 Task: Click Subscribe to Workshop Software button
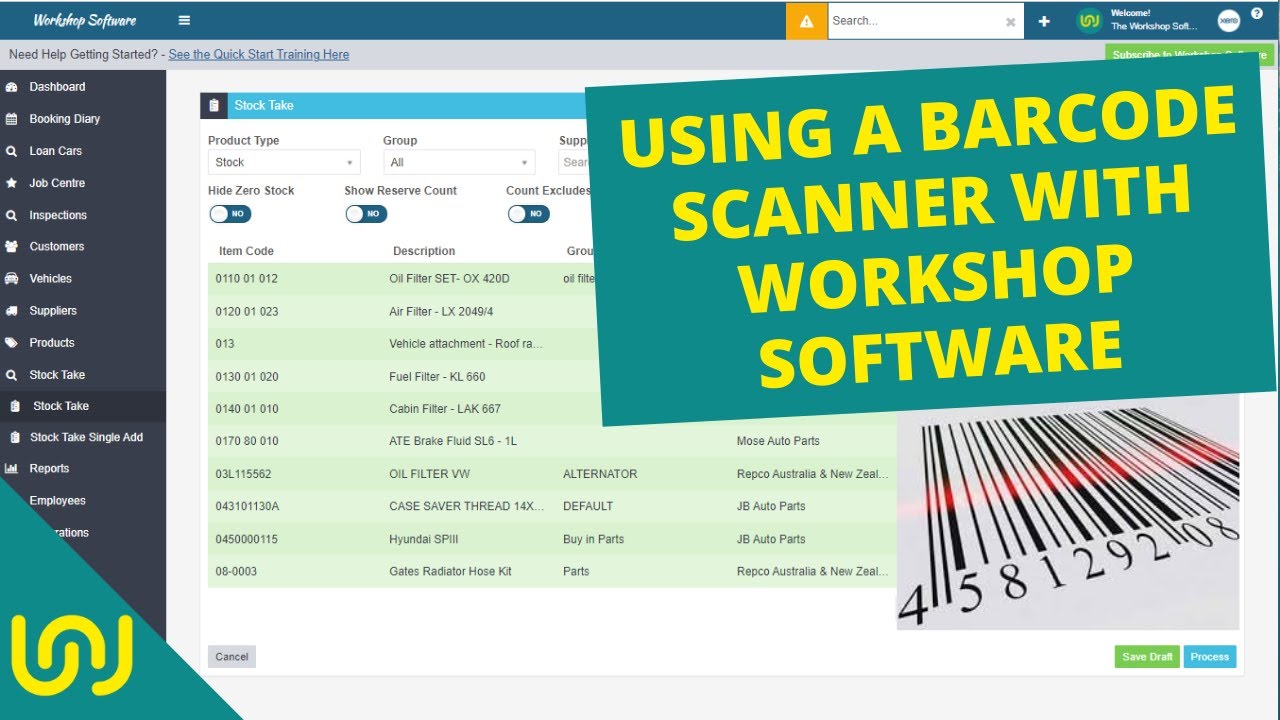[x=1190, y=55]
